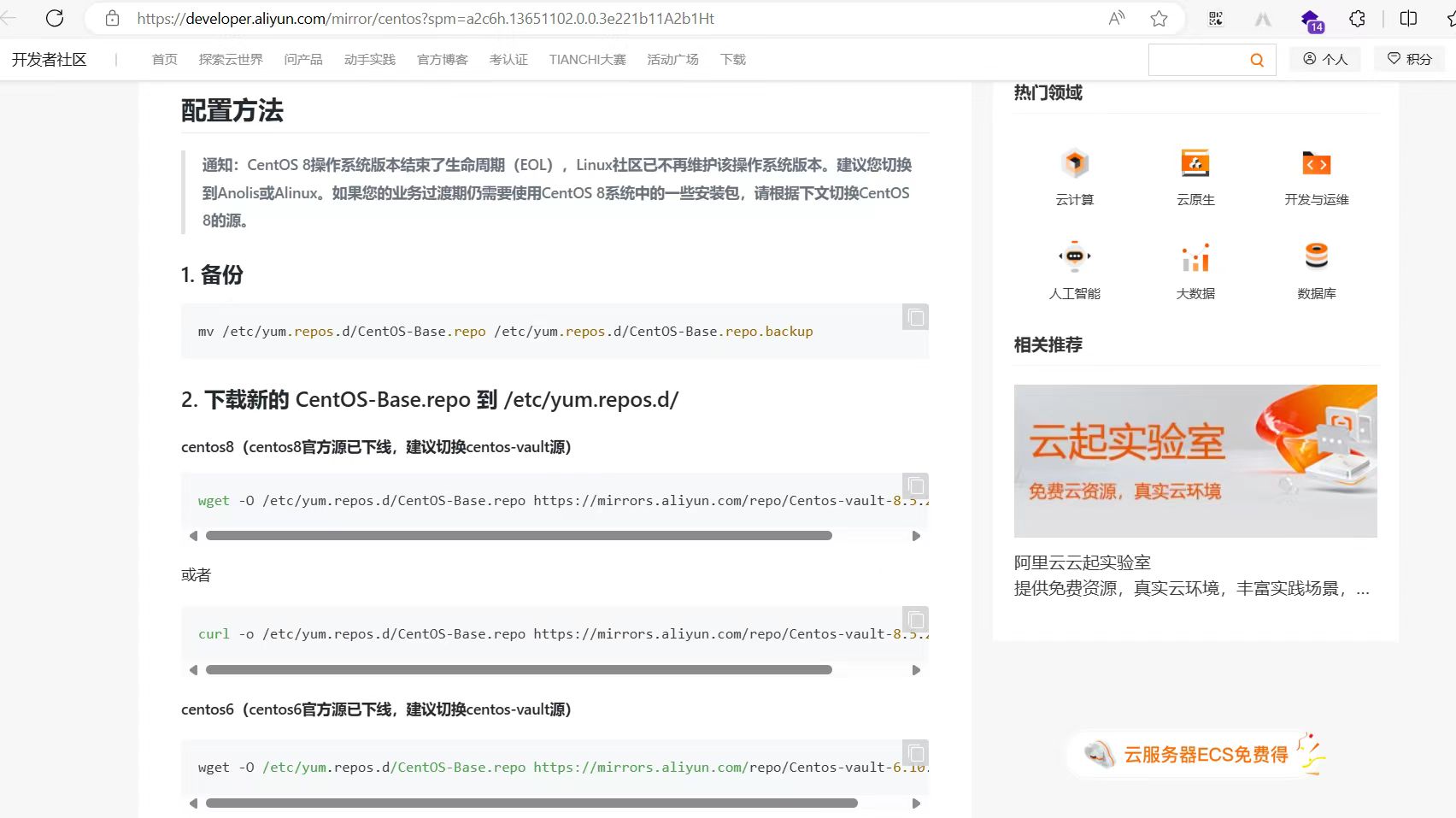The image size is (1456, 818).
Task: Add page to favorites with star icon
Action: (1159, 18)
